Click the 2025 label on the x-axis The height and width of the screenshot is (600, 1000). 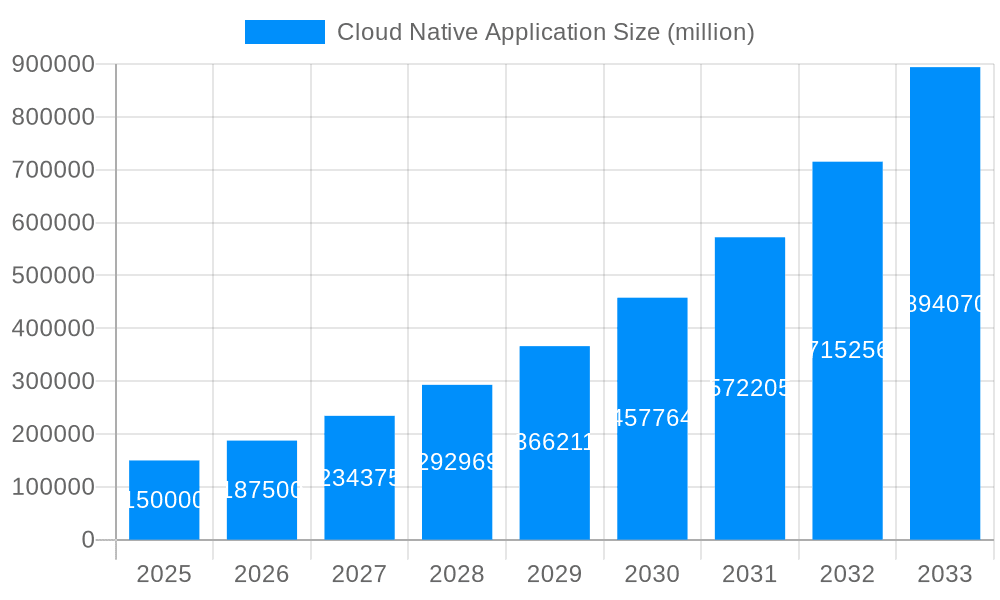(164, 574)
